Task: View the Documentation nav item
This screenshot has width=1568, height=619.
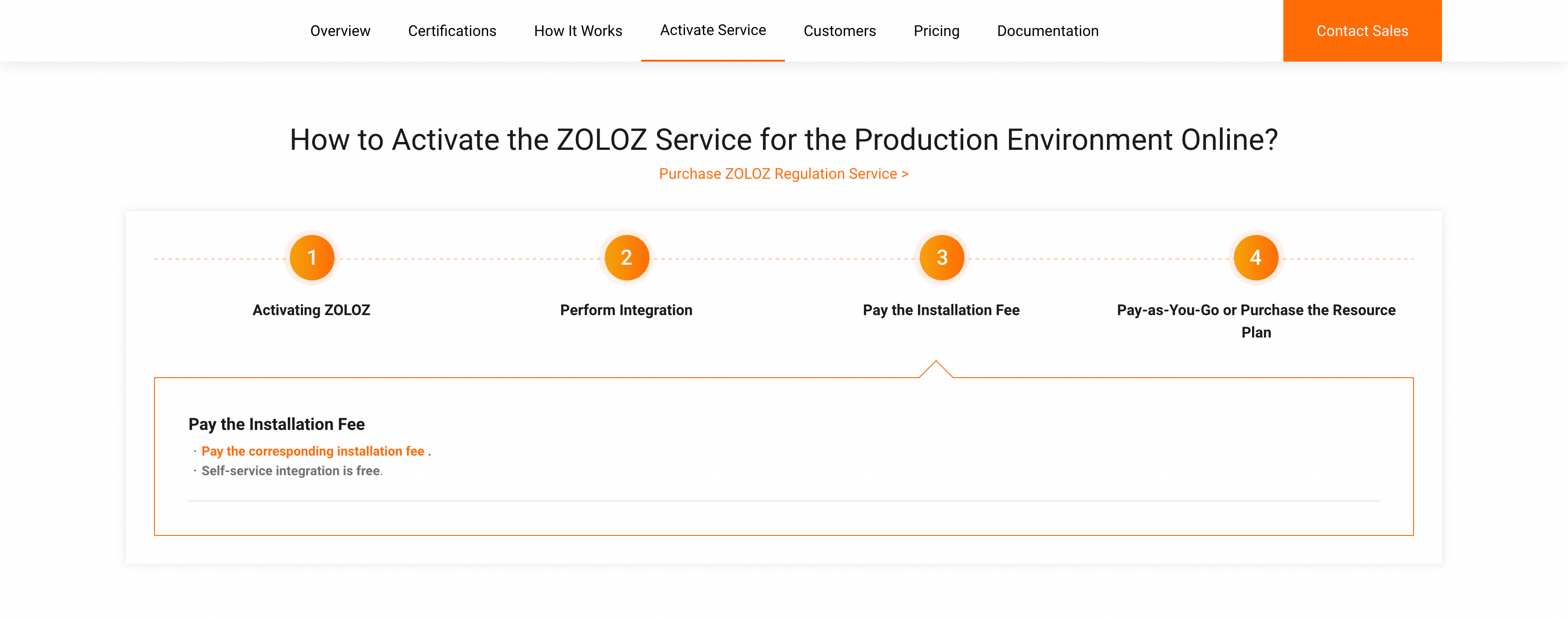Action: pyautogui.click(x=1048, y=31)
